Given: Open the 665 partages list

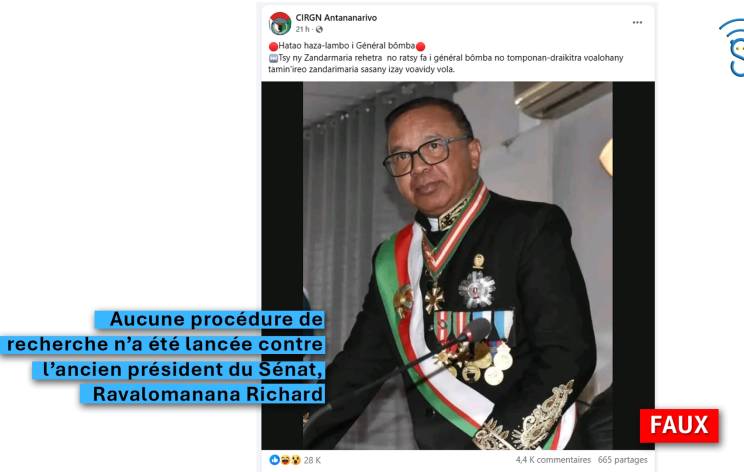Looking at the screenshot, I should [x=623, y=460].
